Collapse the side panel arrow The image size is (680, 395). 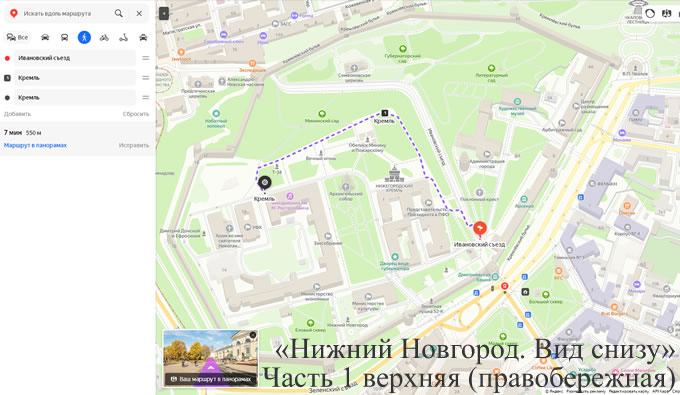coord(163,14)
